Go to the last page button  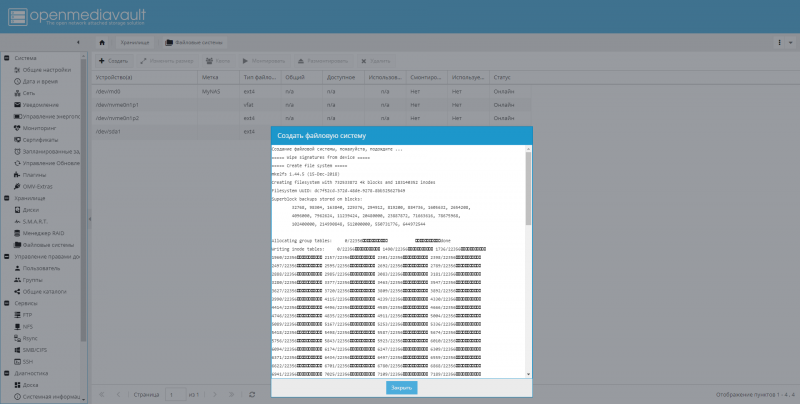pos(232,395)
